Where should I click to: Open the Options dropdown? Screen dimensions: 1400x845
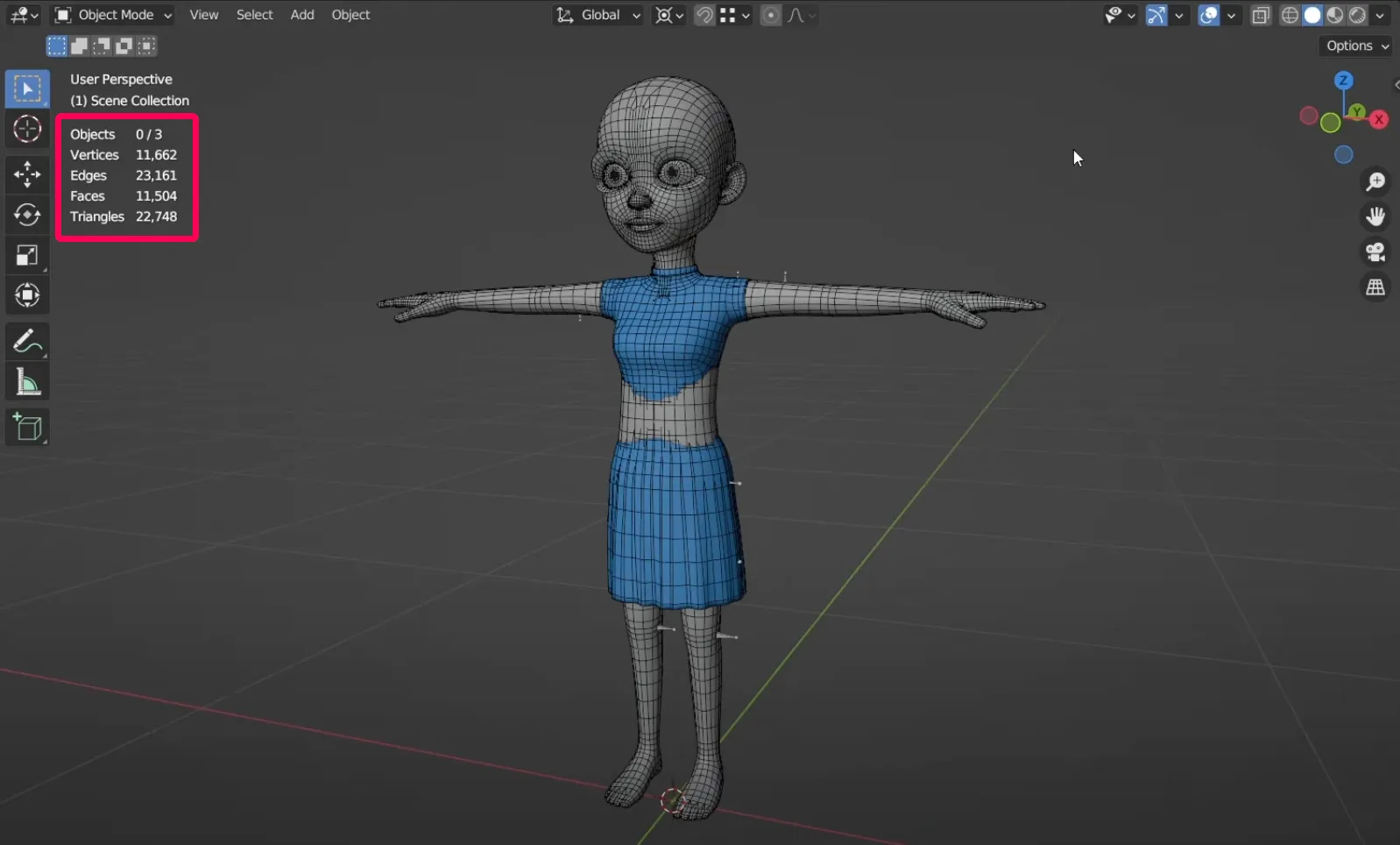1356,46
